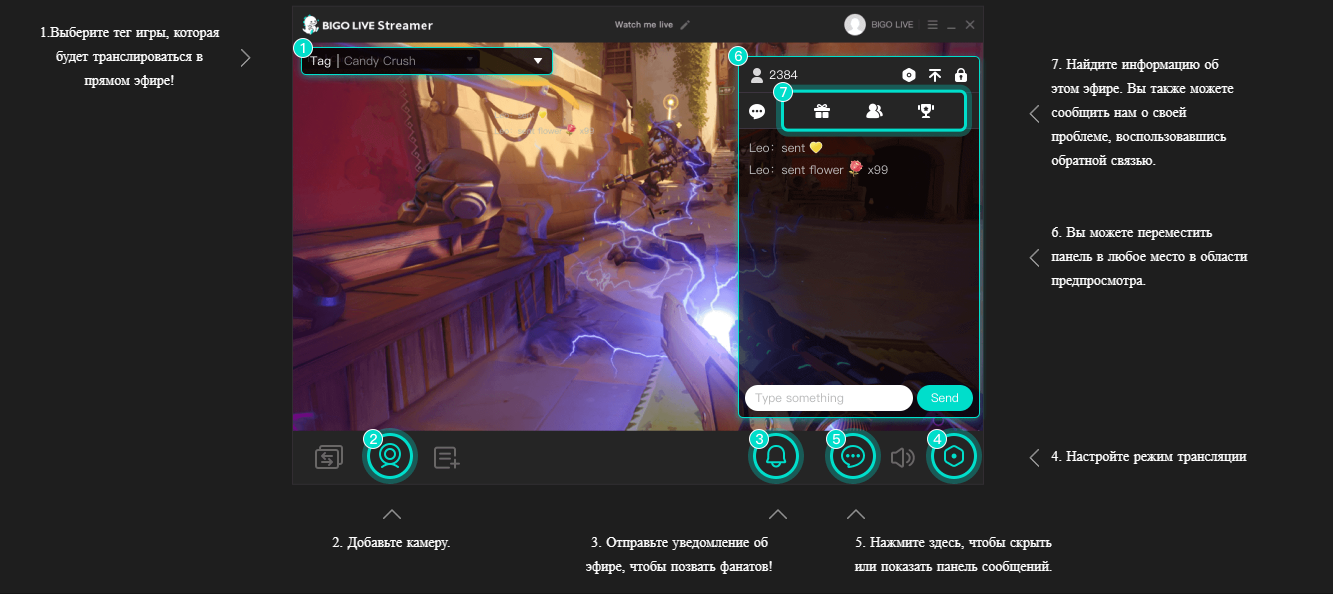
Task: Open the viewers list tab
Action: 874,111
